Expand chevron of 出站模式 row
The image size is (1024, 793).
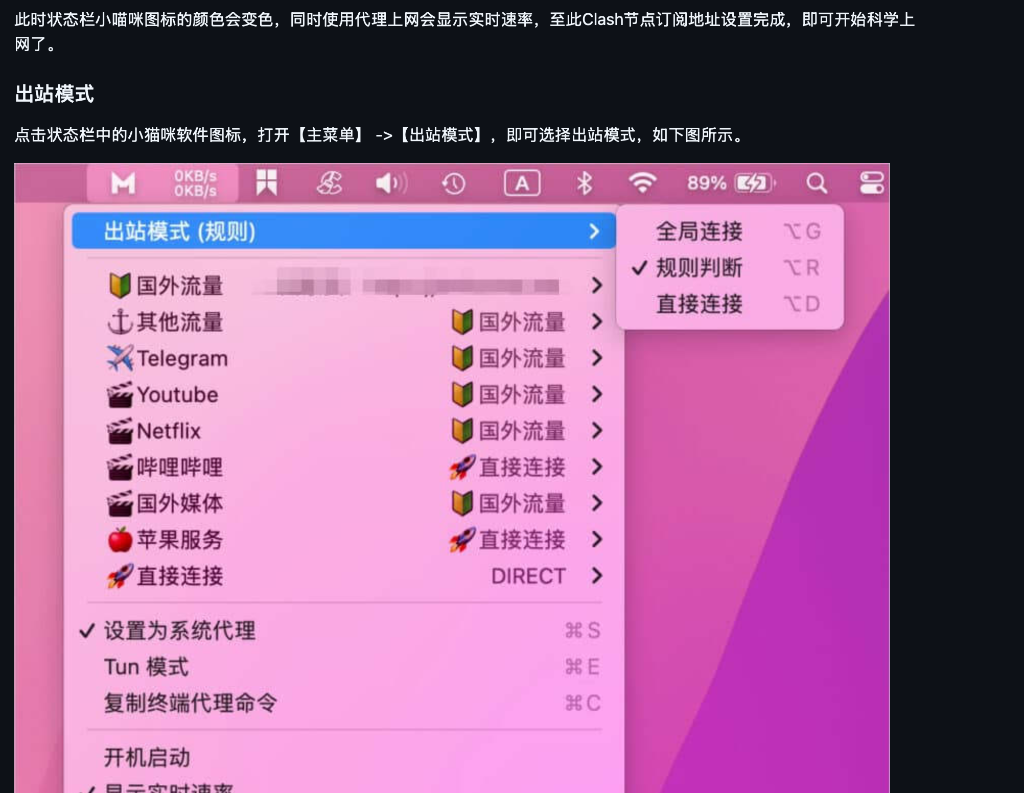(594, 231)
